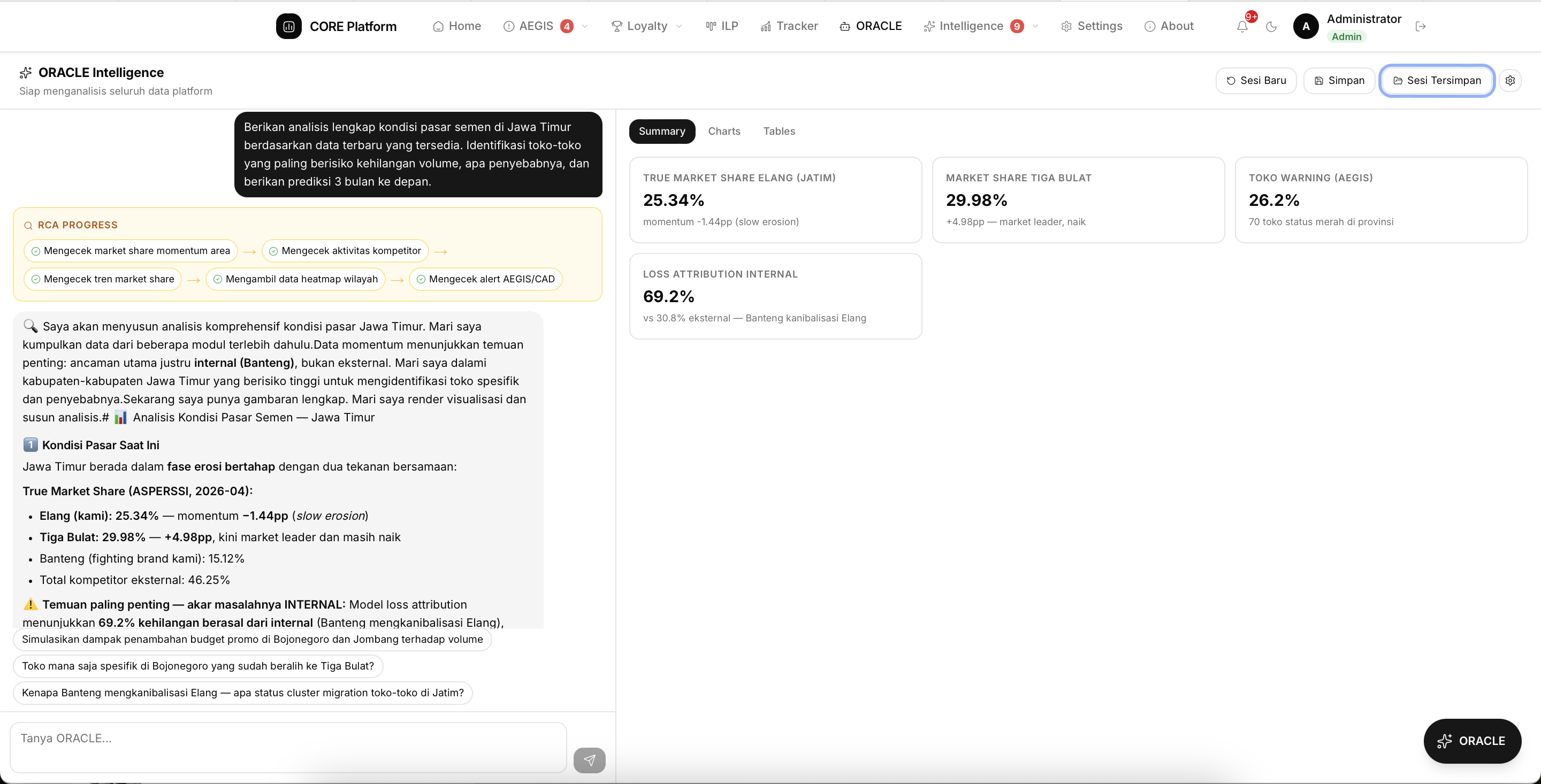The width and height of the screenshot is (1541, 784).
Task: Open Tracker from navigation
Action: [789, 26]
